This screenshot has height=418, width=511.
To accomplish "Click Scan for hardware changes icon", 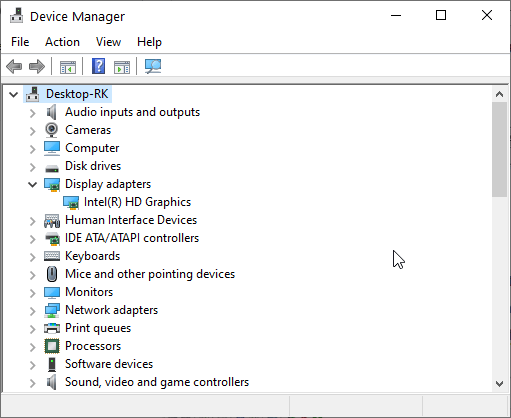I will 153,66.
